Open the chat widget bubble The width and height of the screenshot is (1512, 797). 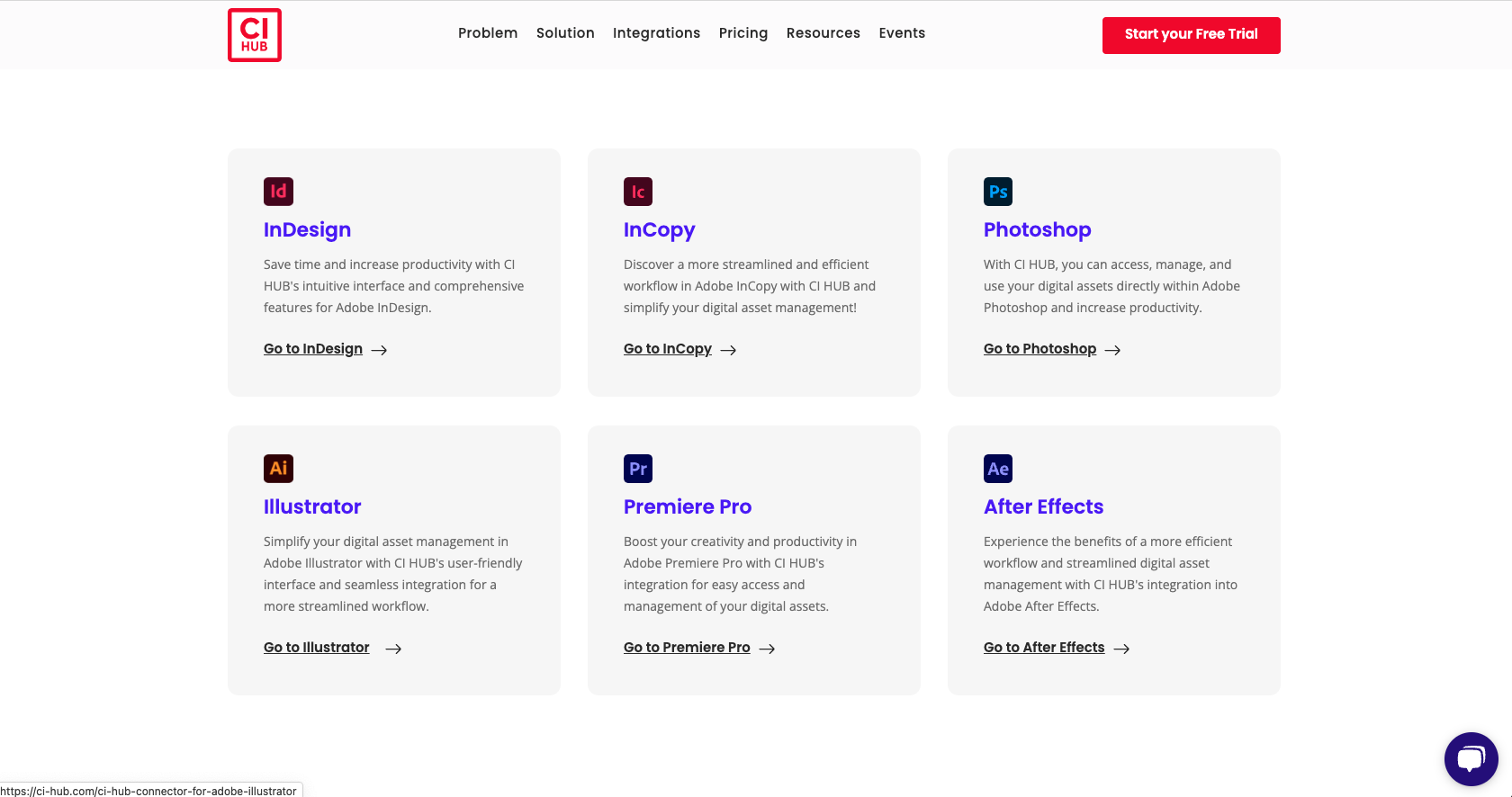(x=1471, y=759)
